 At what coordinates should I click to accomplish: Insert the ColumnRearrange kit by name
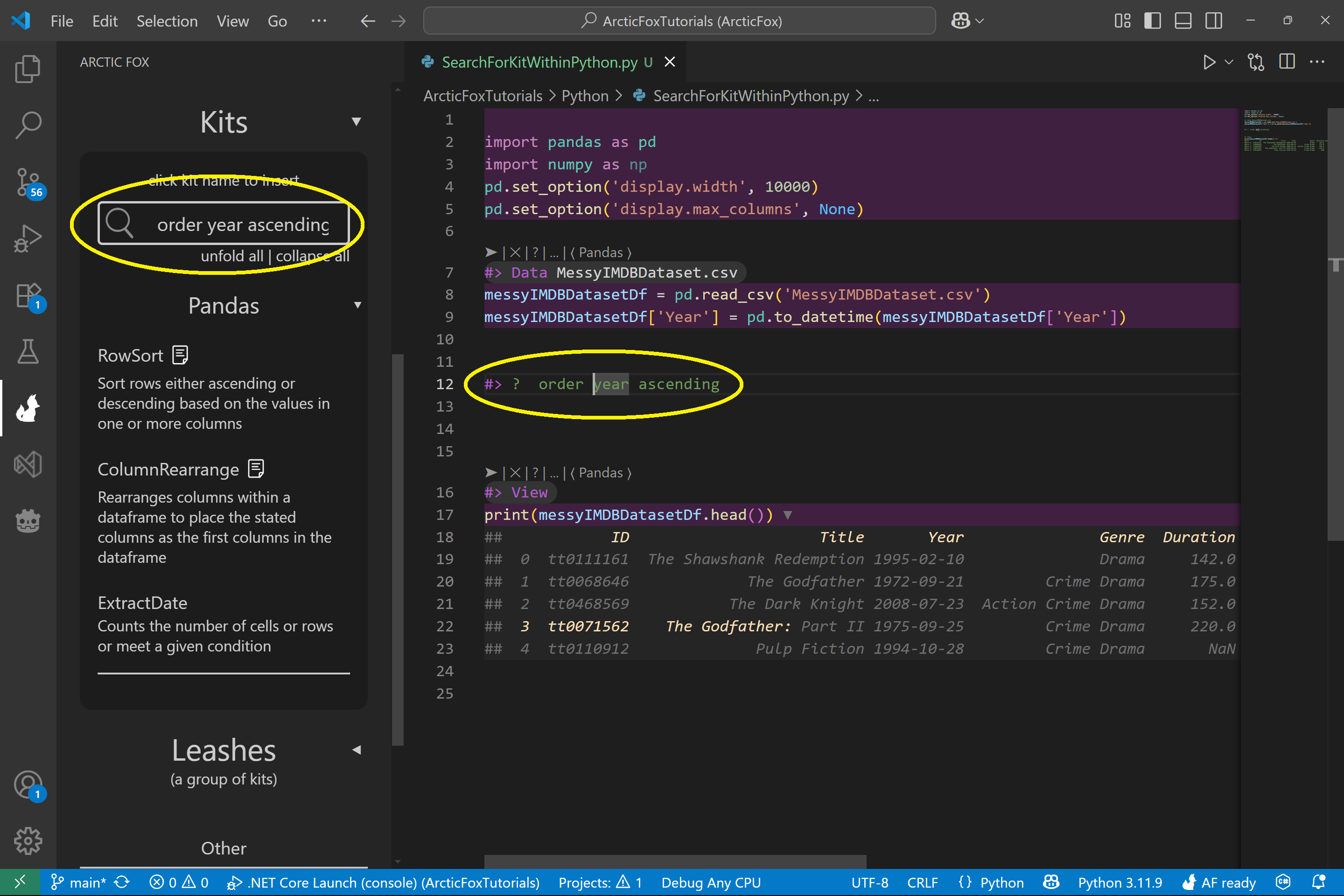pyautogui.click(x=168, y=469)
